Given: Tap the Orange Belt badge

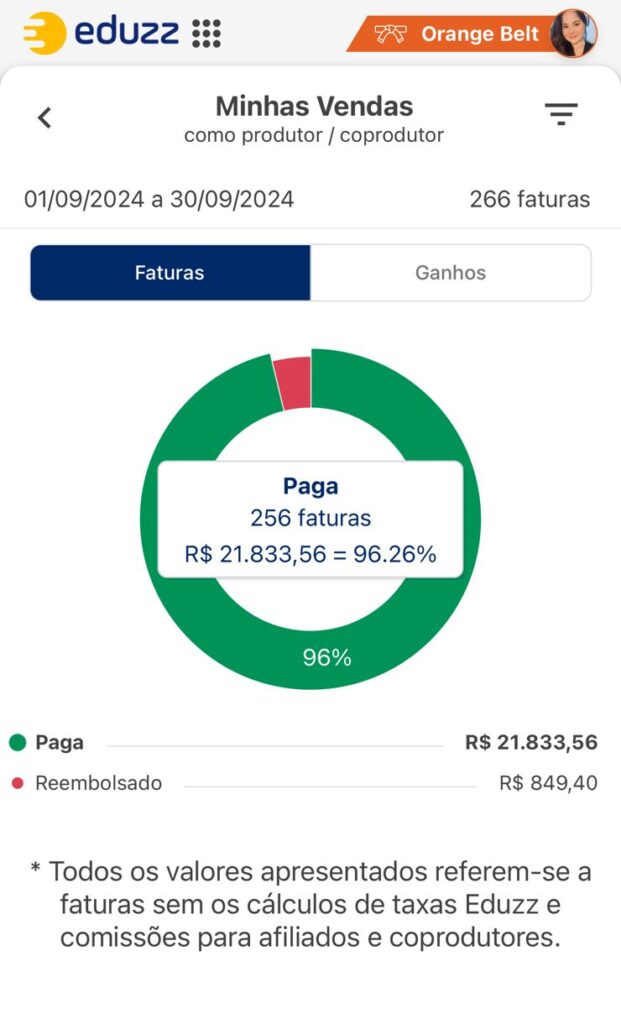Looking at the screenshot, I should 480,34.
